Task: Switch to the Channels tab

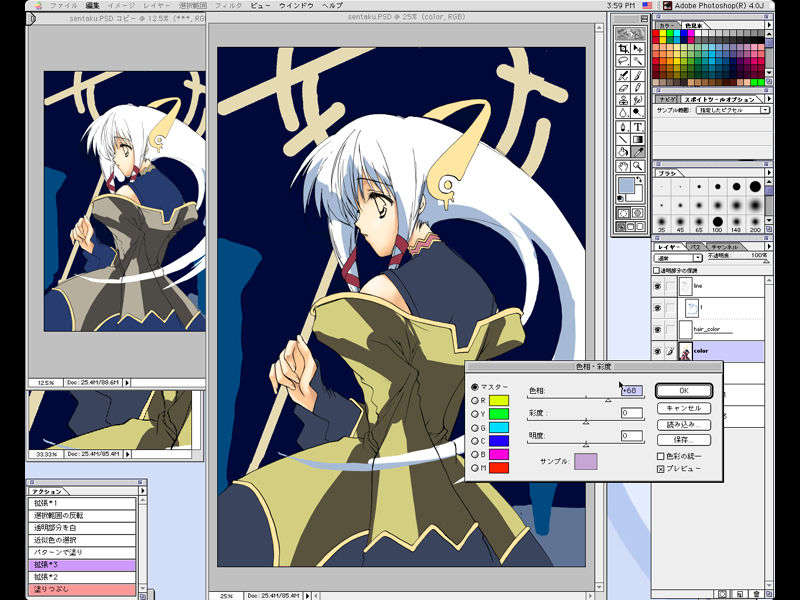Action: pyautogui.click(x=724, y=247)
